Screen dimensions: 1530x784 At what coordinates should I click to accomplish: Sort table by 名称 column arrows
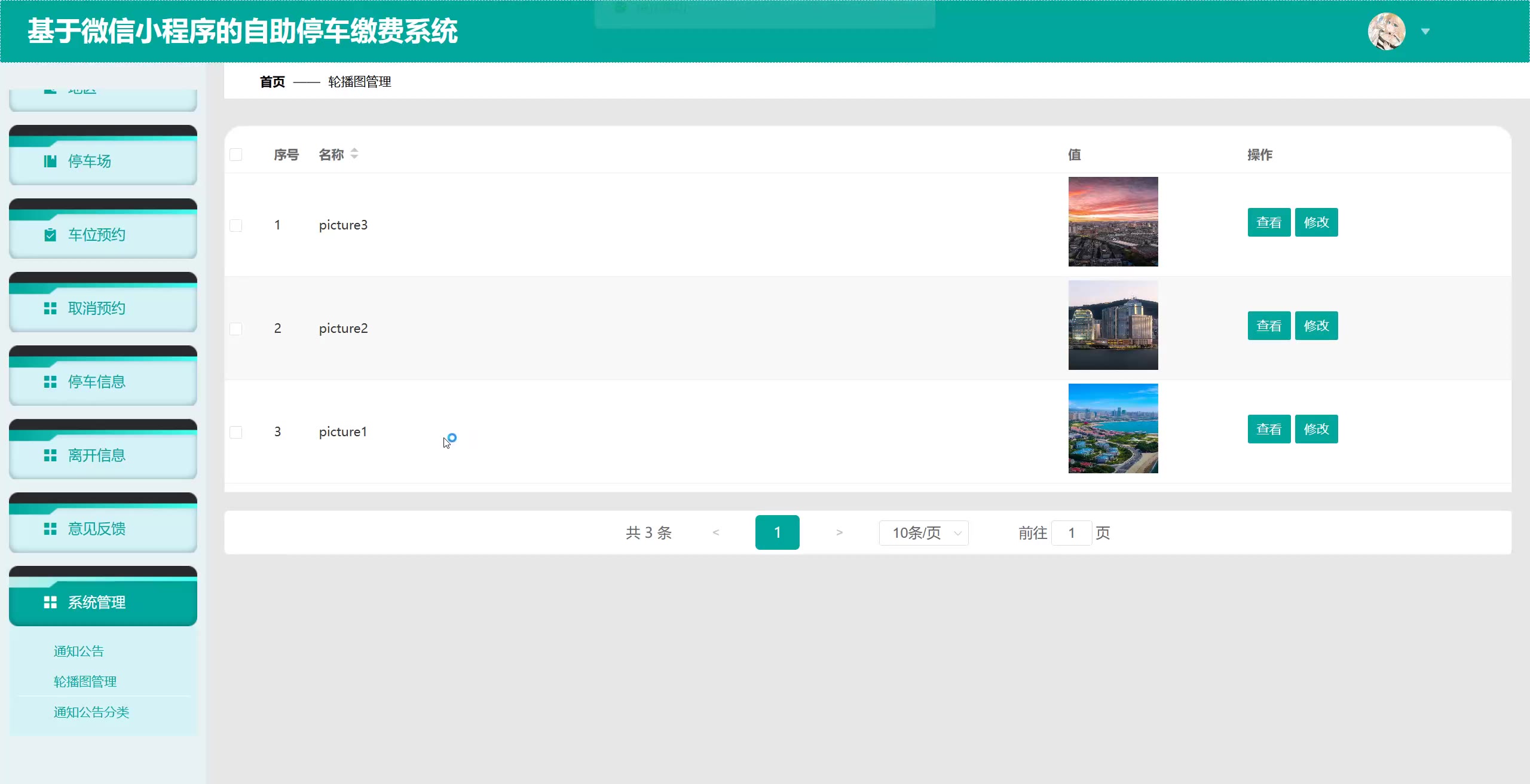[x=354, y=154]
